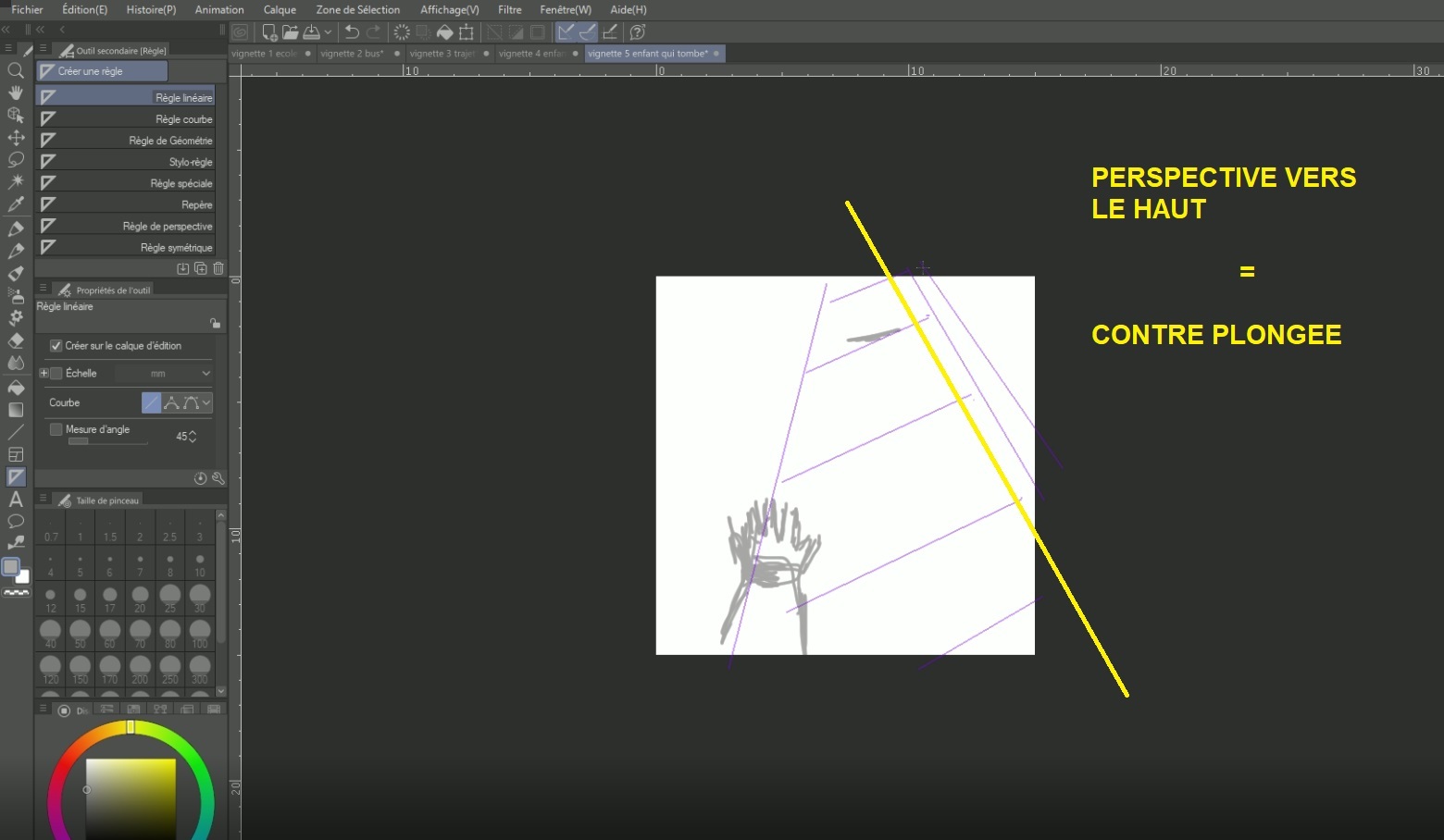Select the Auto select magic wand tool
Image resolution: width=1444 pixels, height=840 pixels.
[x=16, y=182]
